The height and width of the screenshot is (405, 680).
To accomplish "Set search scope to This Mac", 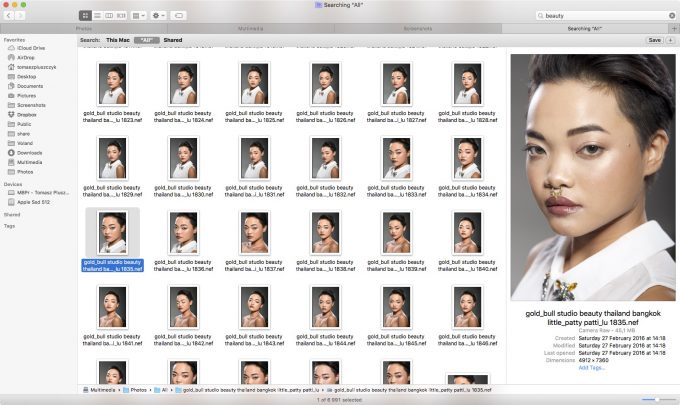I will pos(118,40).
